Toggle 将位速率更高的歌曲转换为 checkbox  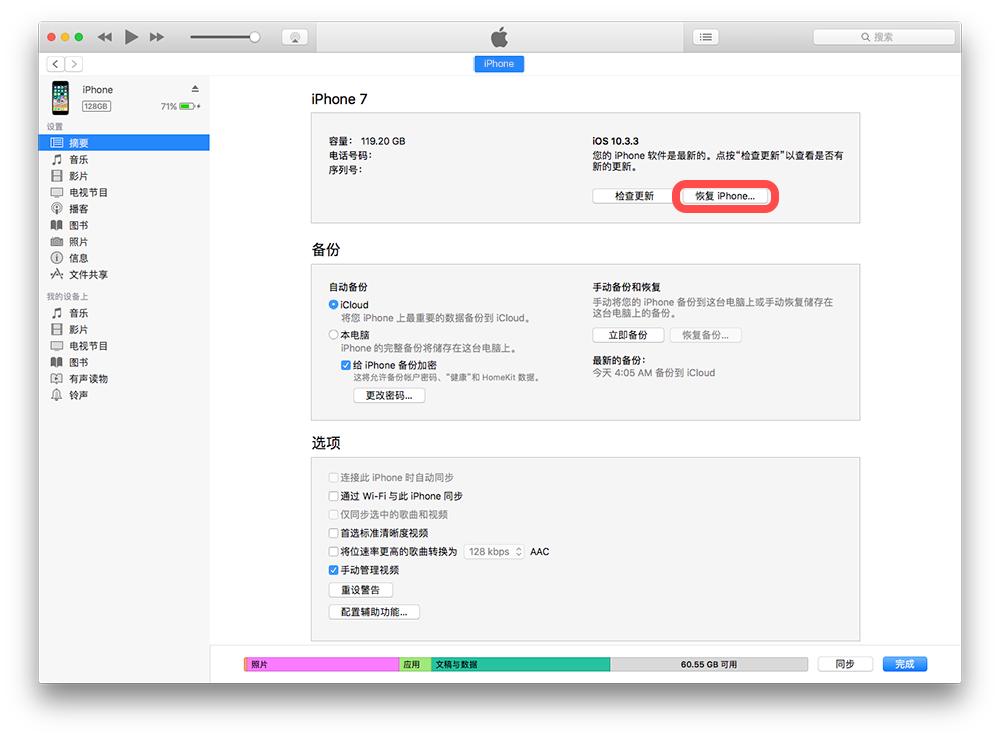pos(333,552)
